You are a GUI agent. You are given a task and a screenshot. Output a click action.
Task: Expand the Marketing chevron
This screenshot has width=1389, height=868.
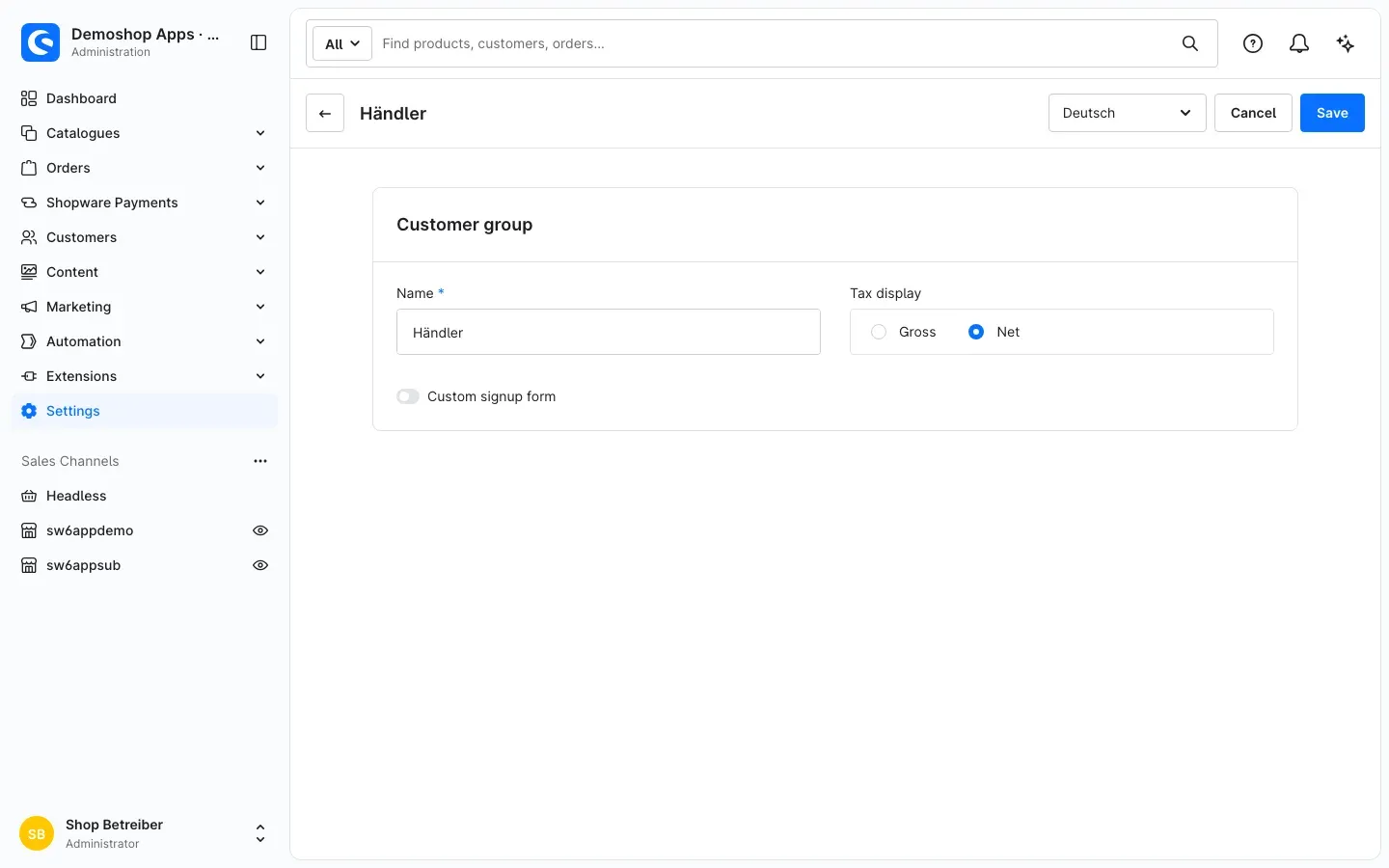tap(260, 307)
